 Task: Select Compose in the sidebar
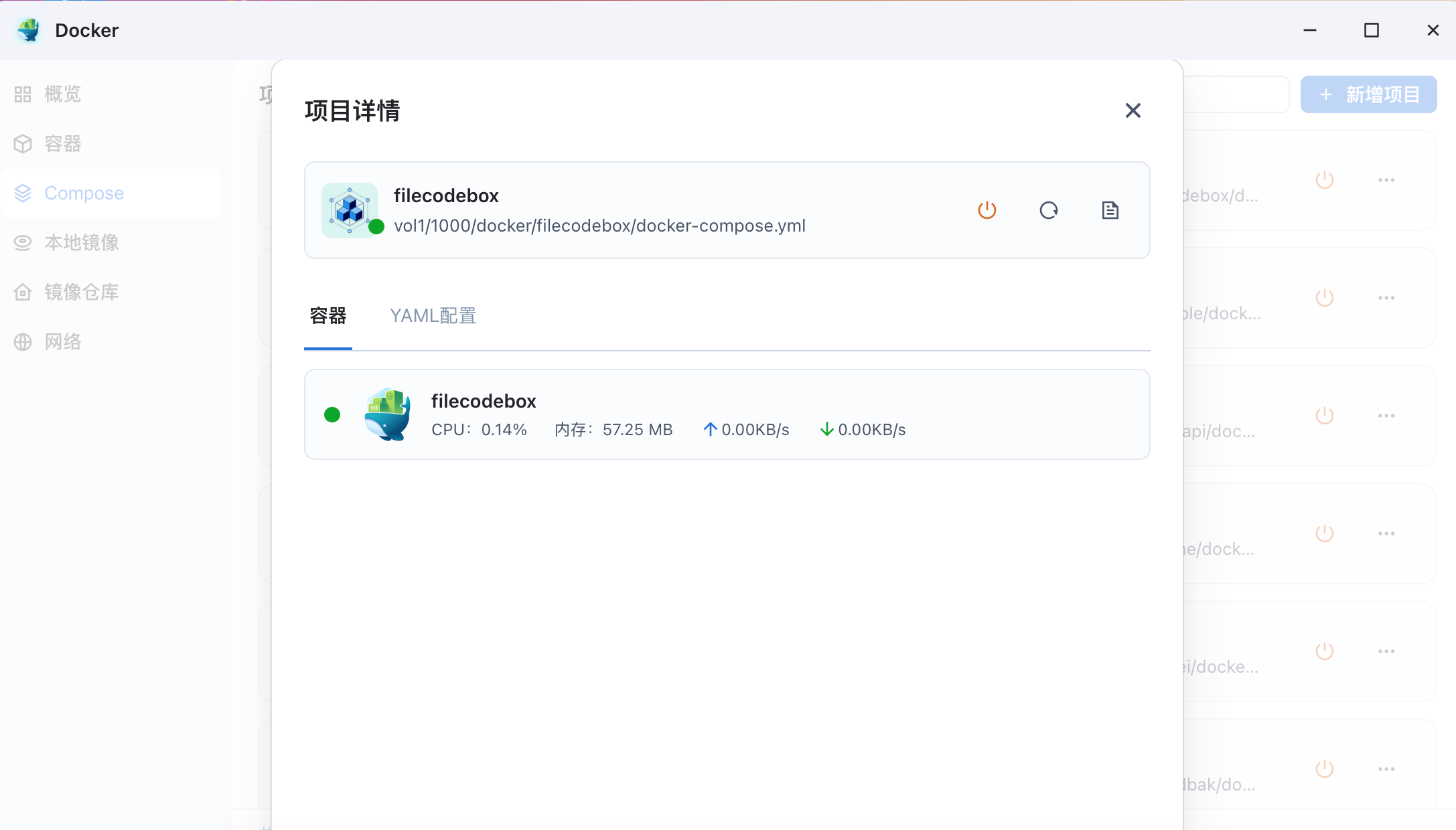pos(111,193)
